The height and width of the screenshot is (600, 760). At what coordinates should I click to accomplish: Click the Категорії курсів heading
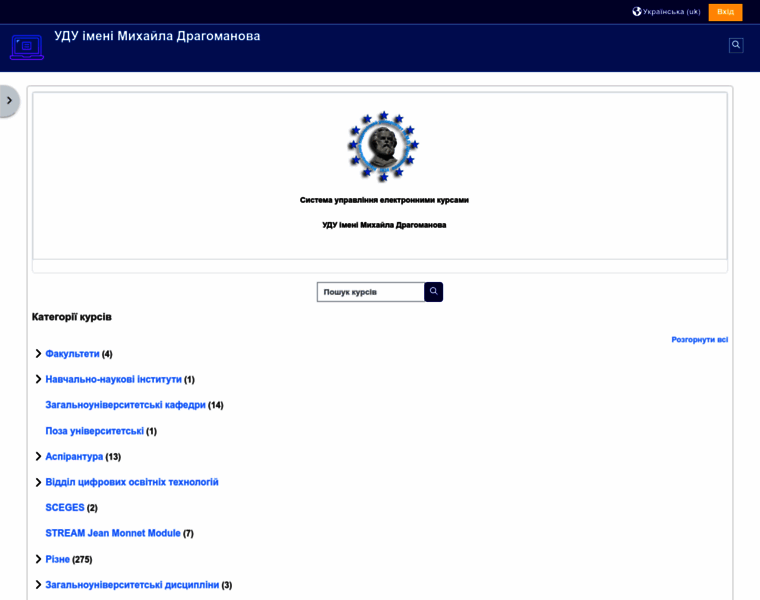coord(72,317)
